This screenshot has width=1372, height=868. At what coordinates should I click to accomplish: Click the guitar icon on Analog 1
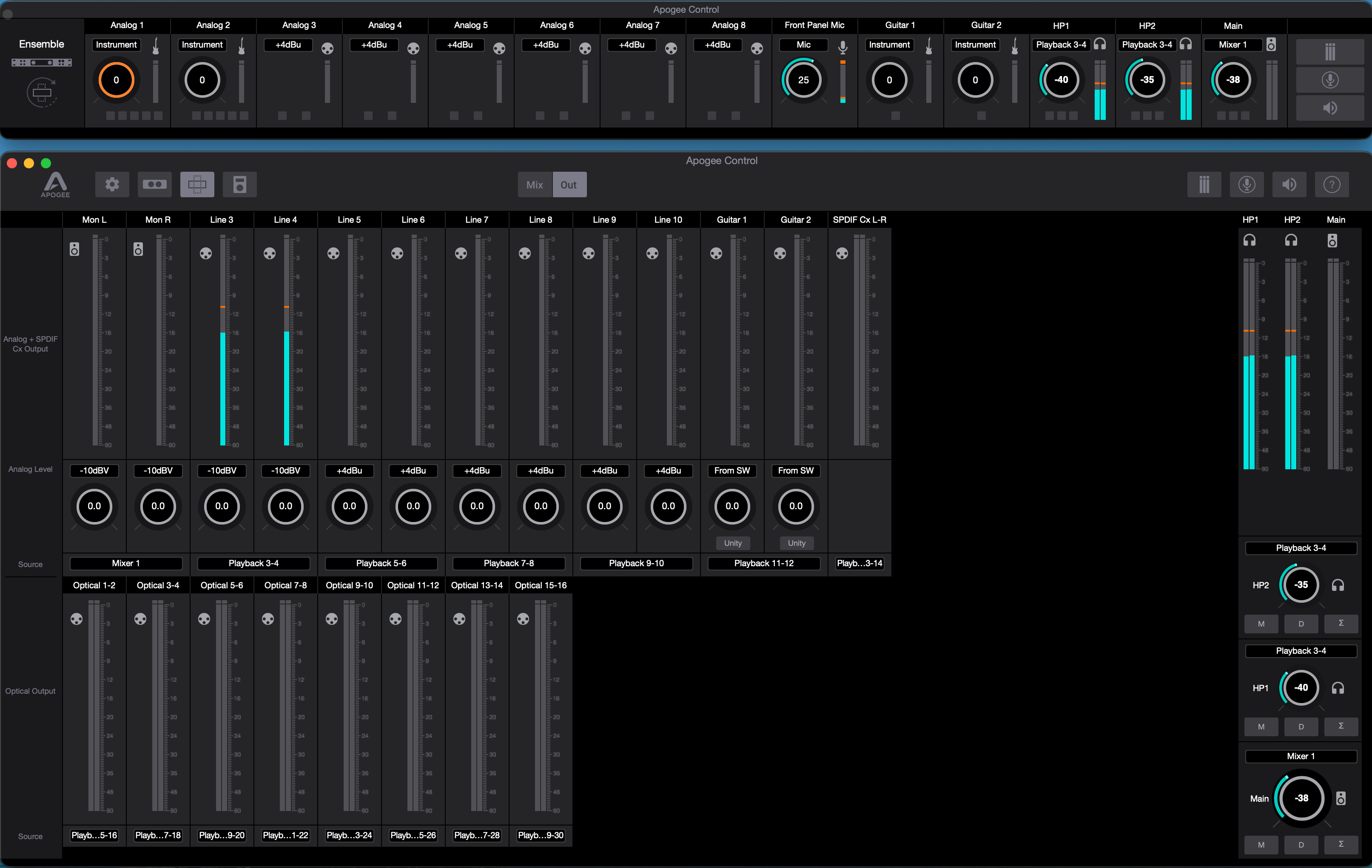[x=156, y=45]
